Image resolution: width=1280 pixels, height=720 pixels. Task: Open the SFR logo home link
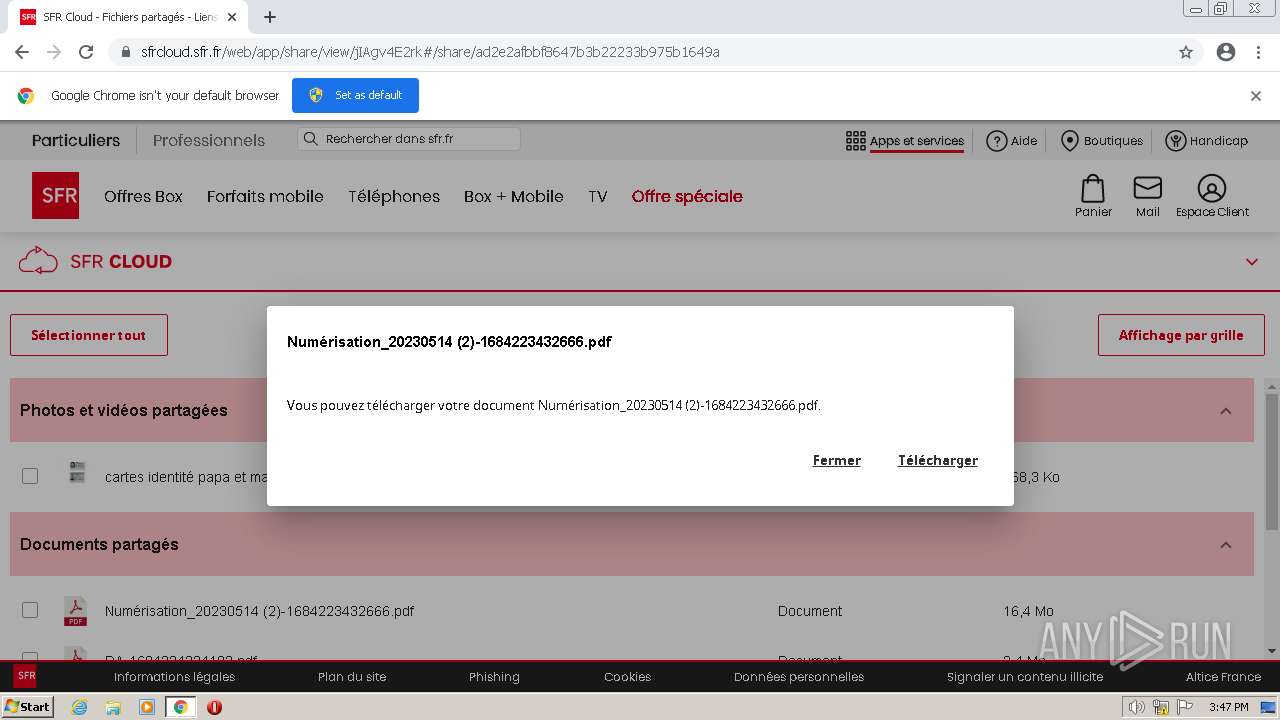[55, 195]
